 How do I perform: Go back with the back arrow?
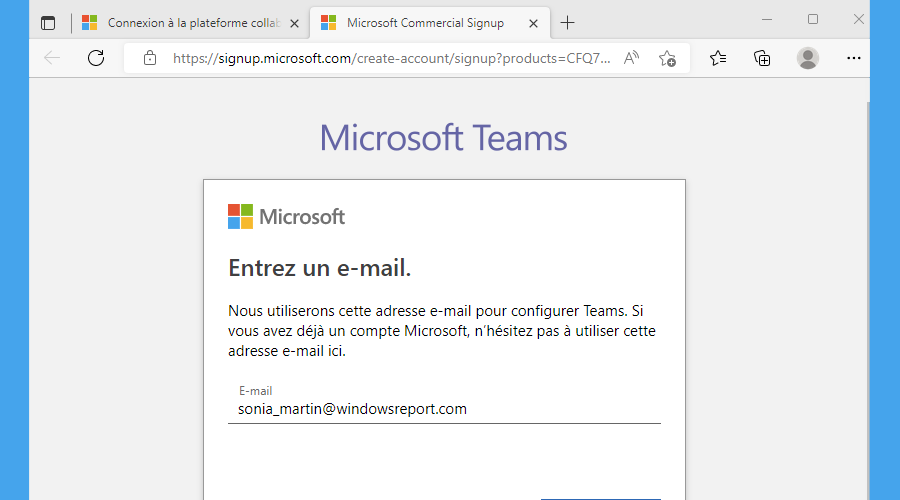click(x=52, y=58)
